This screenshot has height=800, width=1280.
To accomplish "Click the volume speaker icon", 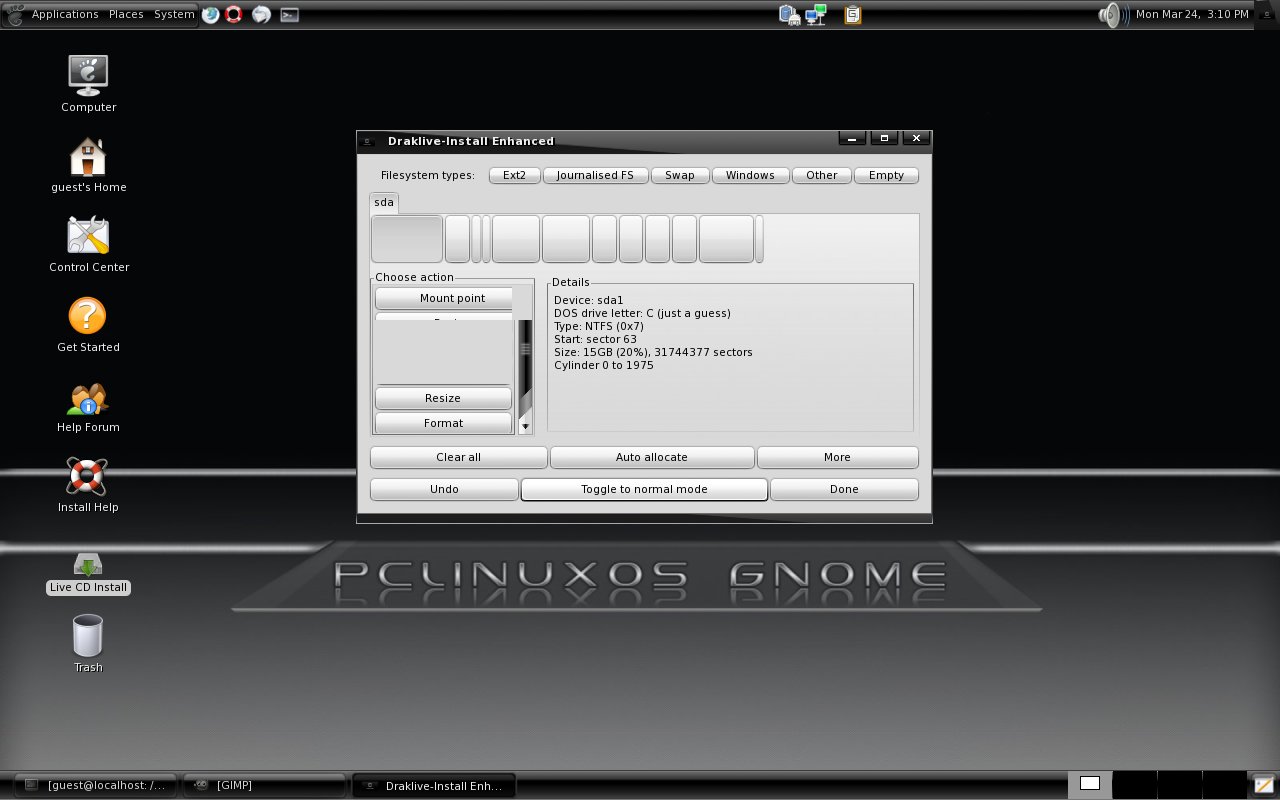I will coord(1113,14).
